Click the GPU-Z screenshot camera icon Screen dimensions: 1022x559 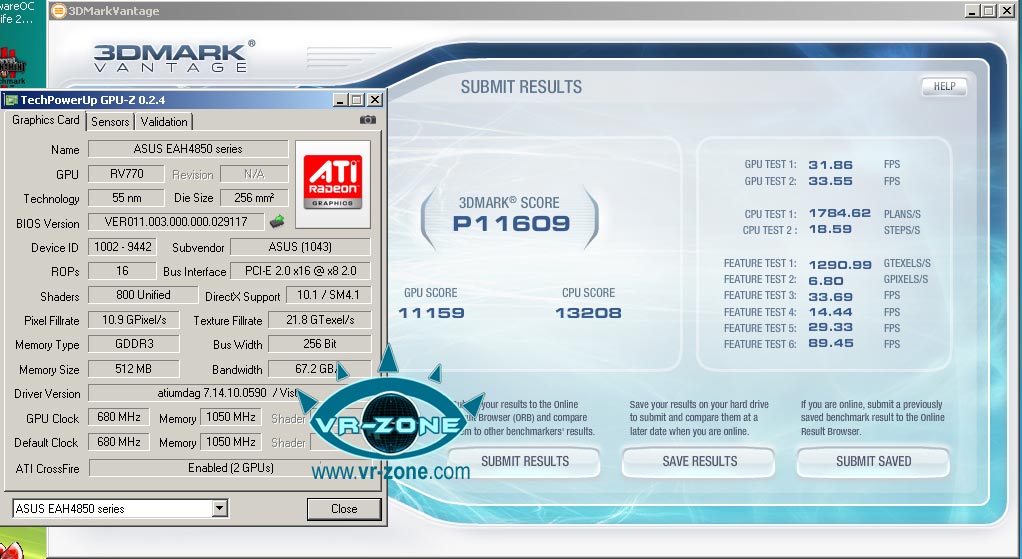pos(368,120)
